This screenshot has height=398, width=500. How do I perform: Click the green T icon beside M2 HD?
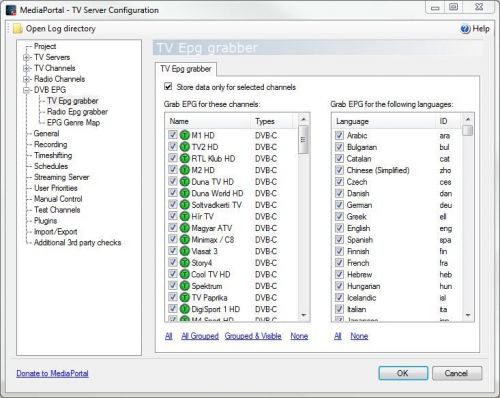pos(185,170)
